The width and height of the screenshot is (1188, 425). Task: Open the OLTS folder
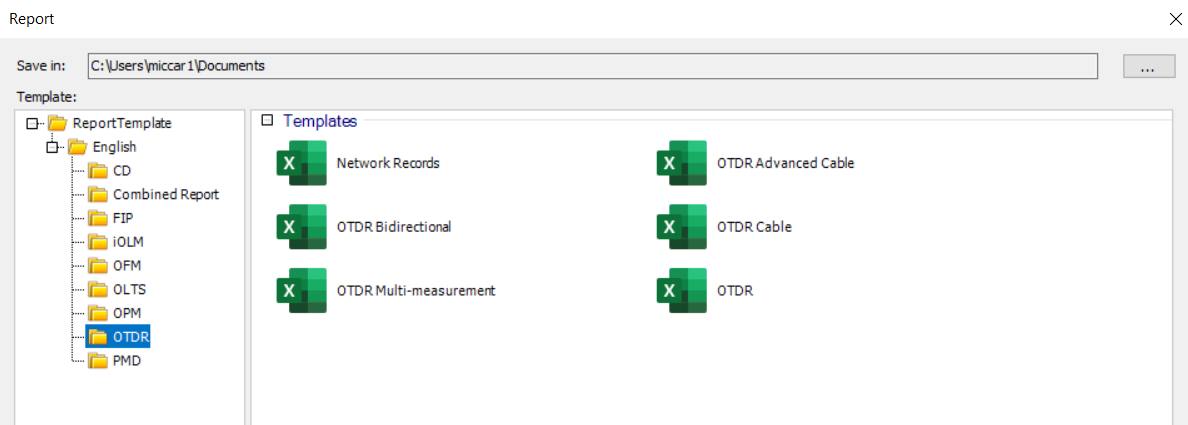point(129,289)
